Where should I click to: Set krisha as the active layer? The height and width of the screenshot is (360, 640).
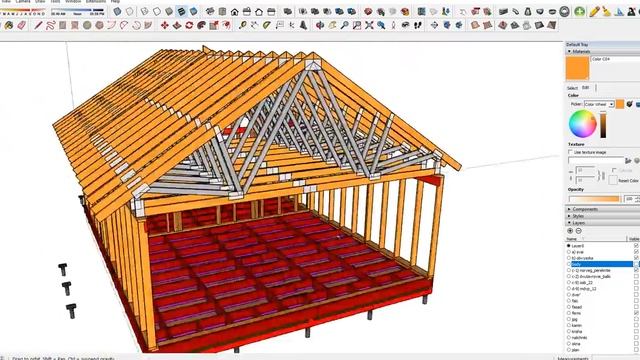(x=569, y=331)
